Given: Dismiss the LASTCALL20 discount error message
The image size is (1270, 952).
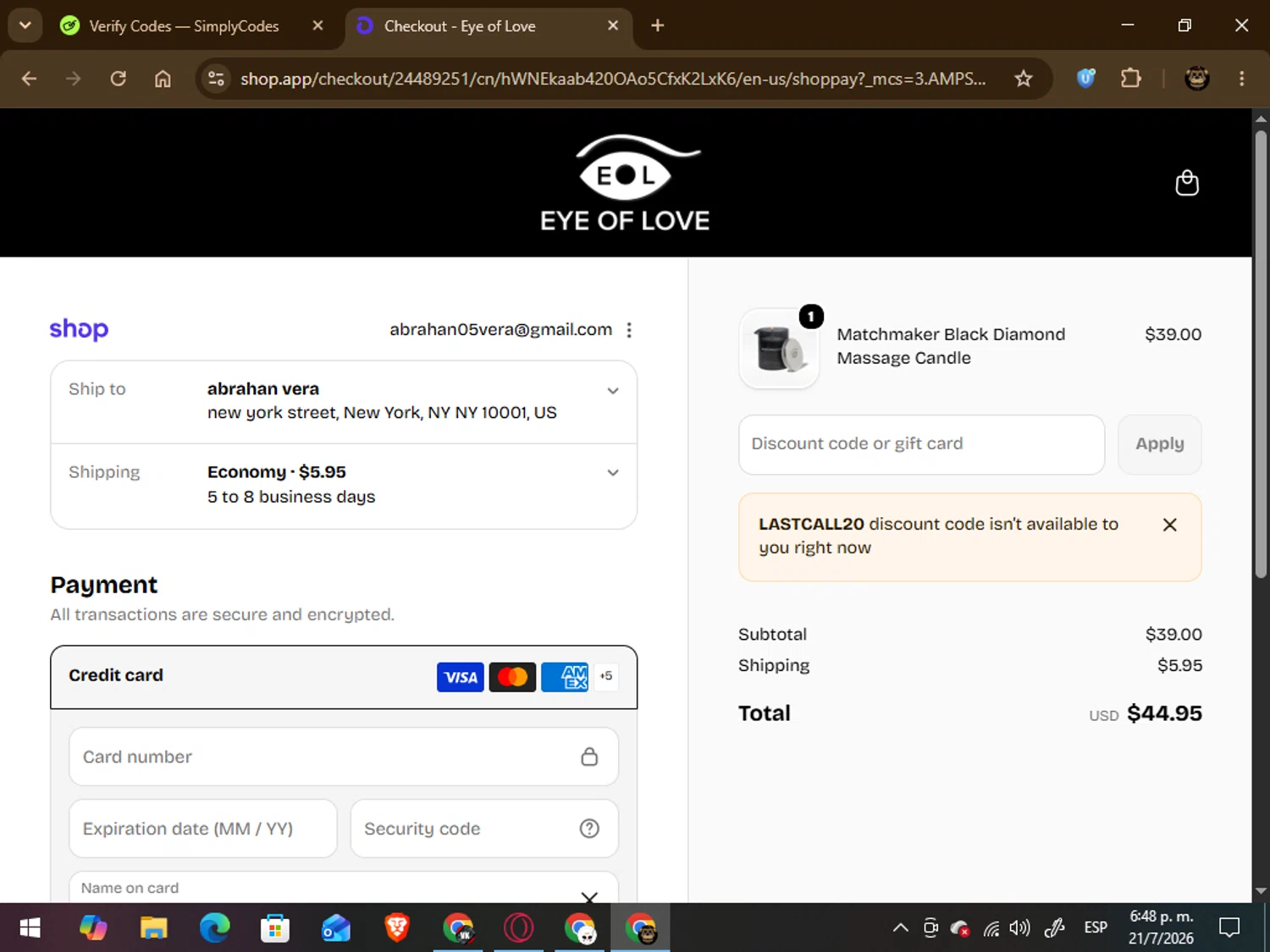Looking at the screenshot, I should point(1169,525).
